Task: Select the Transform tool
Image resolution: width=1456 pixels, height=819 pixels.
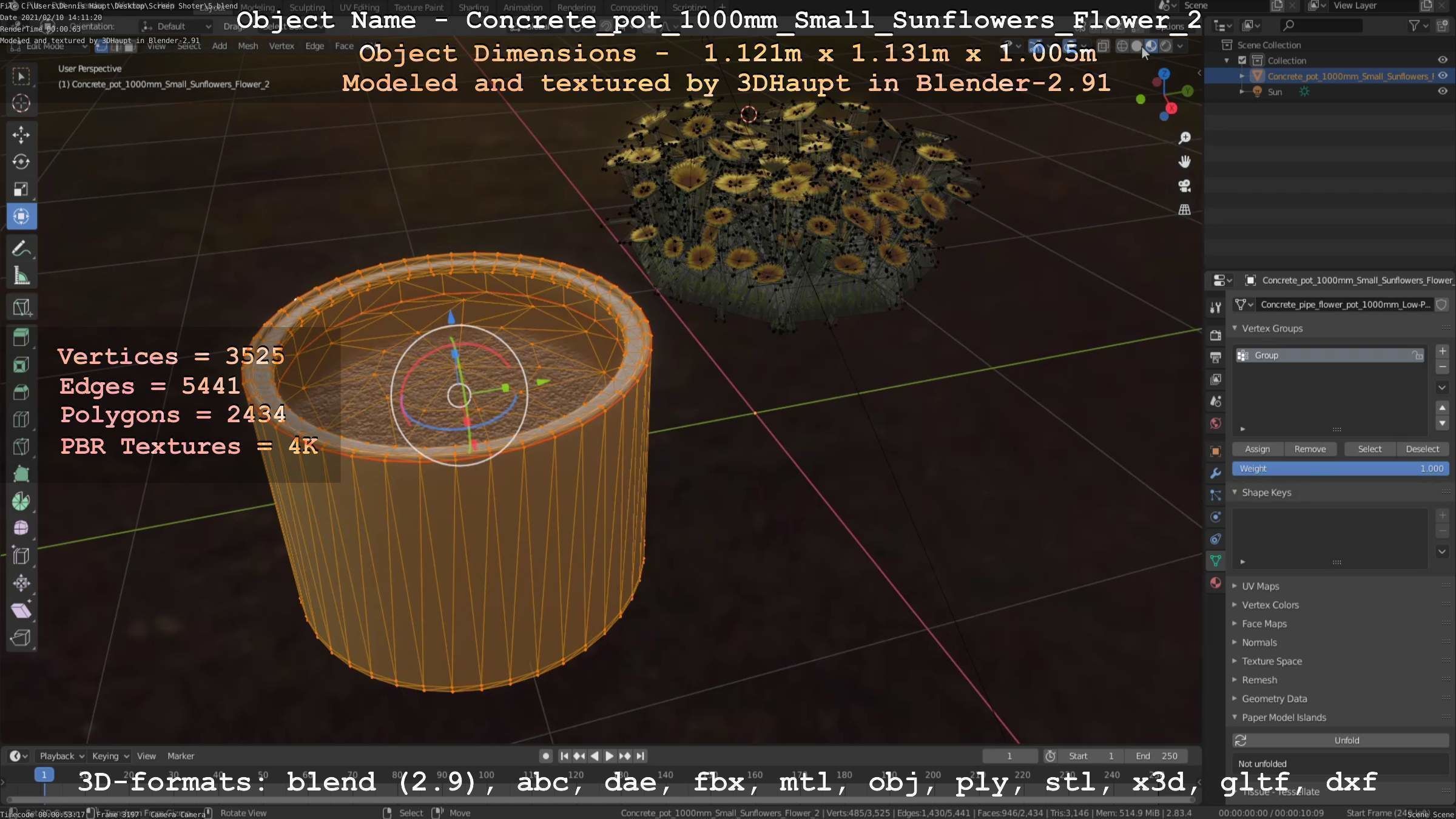Action: pos(21,217)
